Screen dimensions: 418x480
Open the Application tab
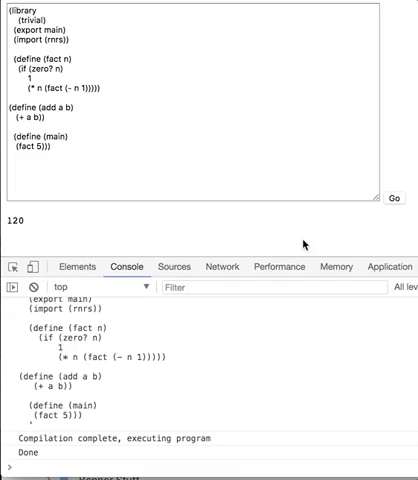coord(390,267)
